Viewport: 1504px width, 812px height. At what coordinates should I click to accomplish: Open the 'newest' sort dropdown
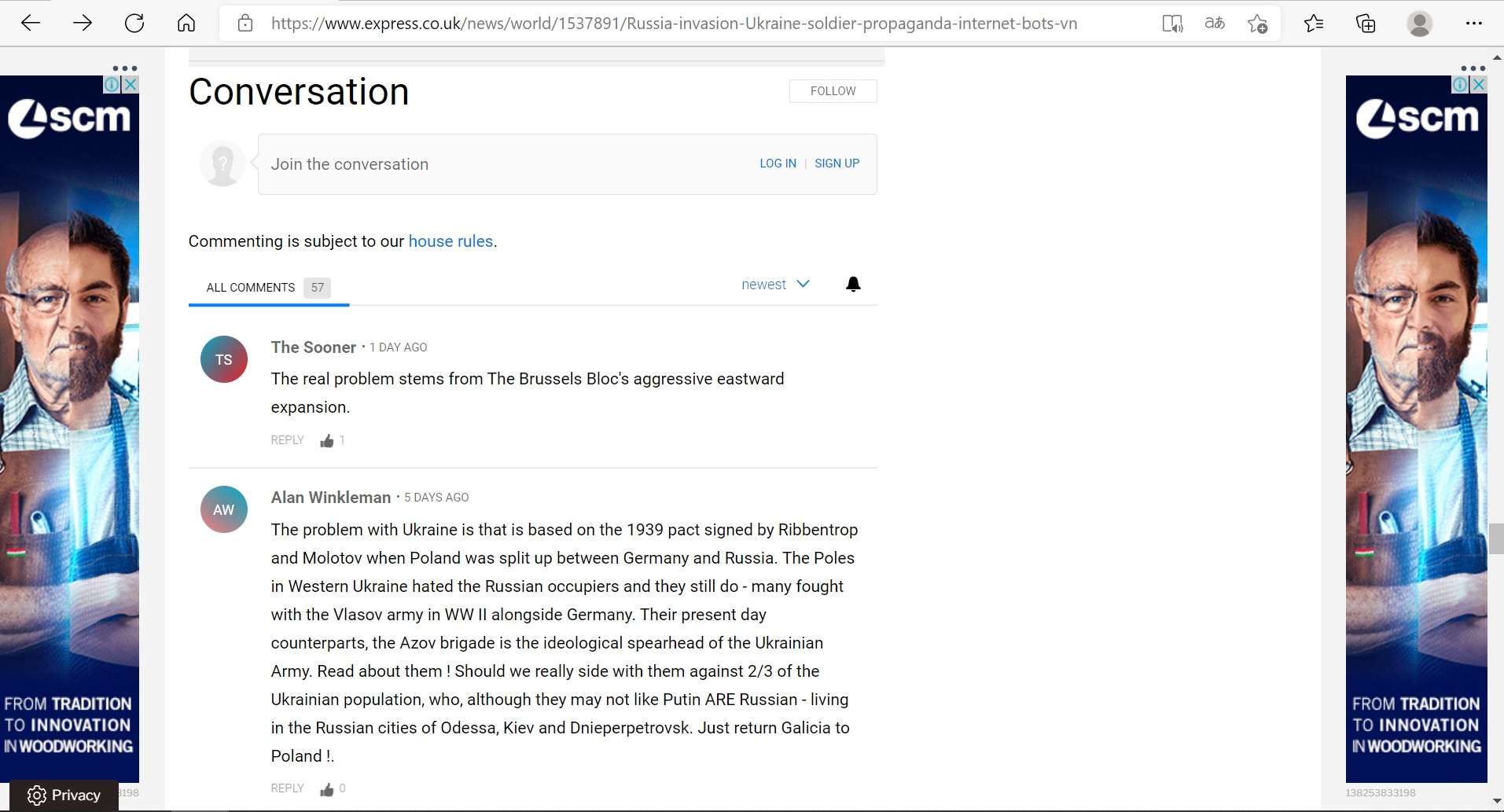pos(774,285)
